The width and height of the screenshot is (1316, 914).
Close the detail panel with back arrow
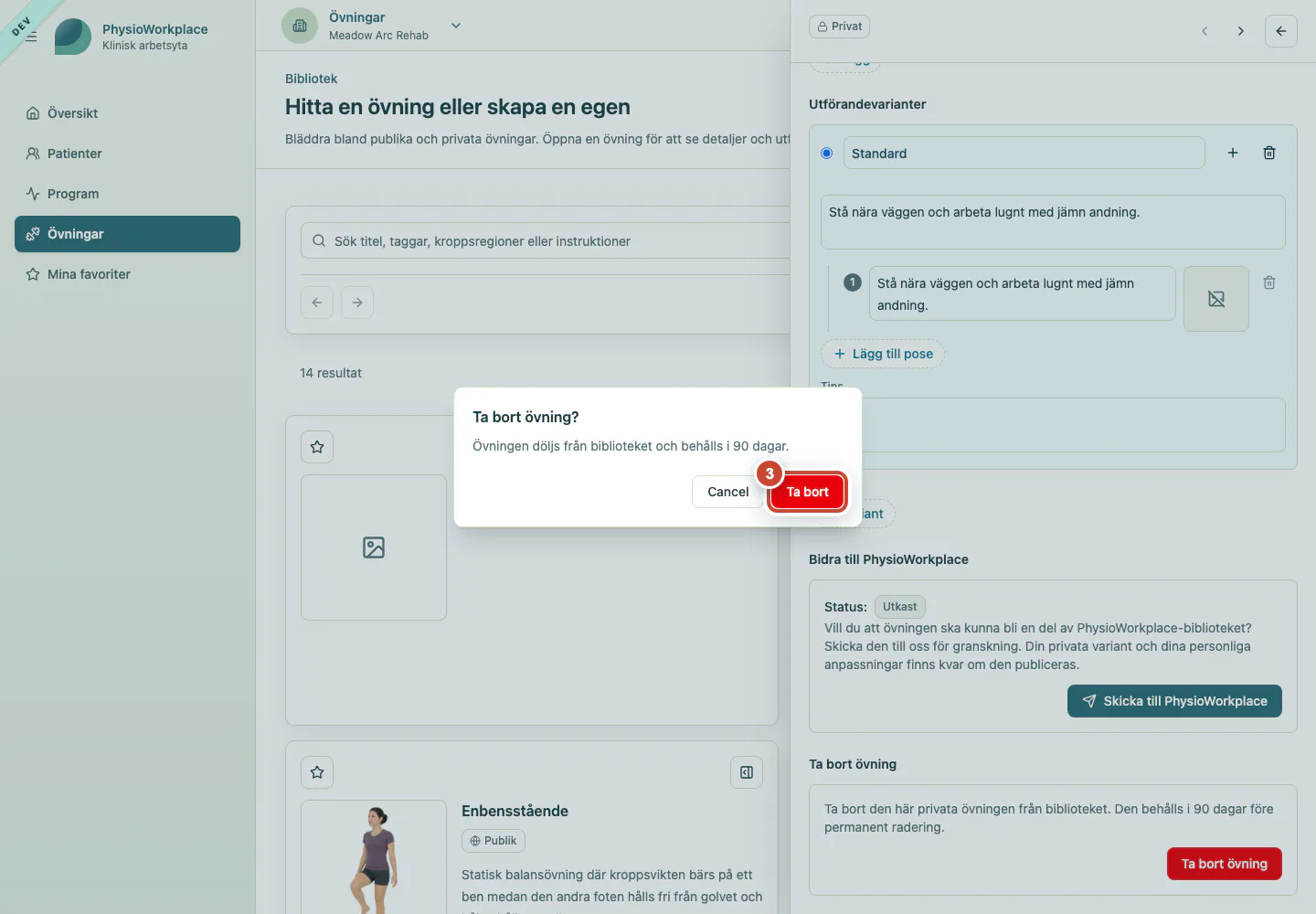[1281, 31]
